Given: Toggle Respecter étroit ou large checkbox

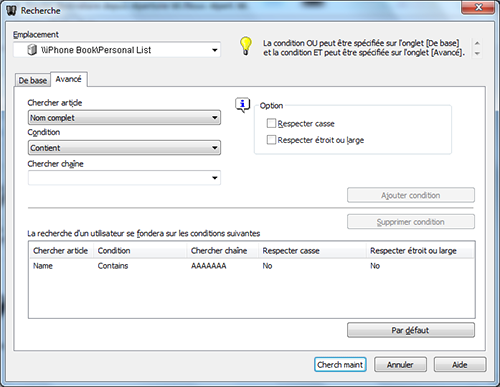Looking at the screenshot, I should tap(271, 140).
